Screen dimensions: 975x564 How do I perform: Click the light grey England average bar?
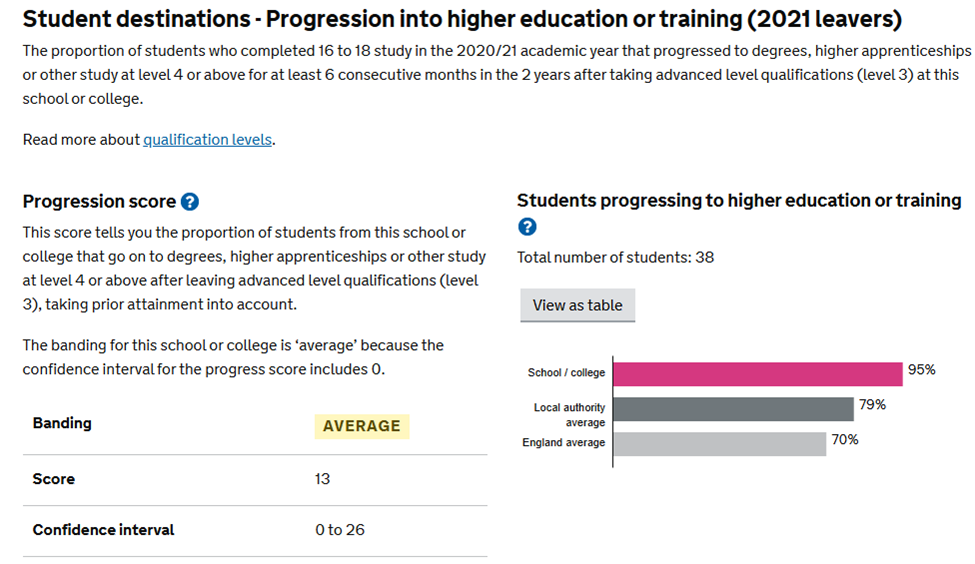[x=719, y=443]
